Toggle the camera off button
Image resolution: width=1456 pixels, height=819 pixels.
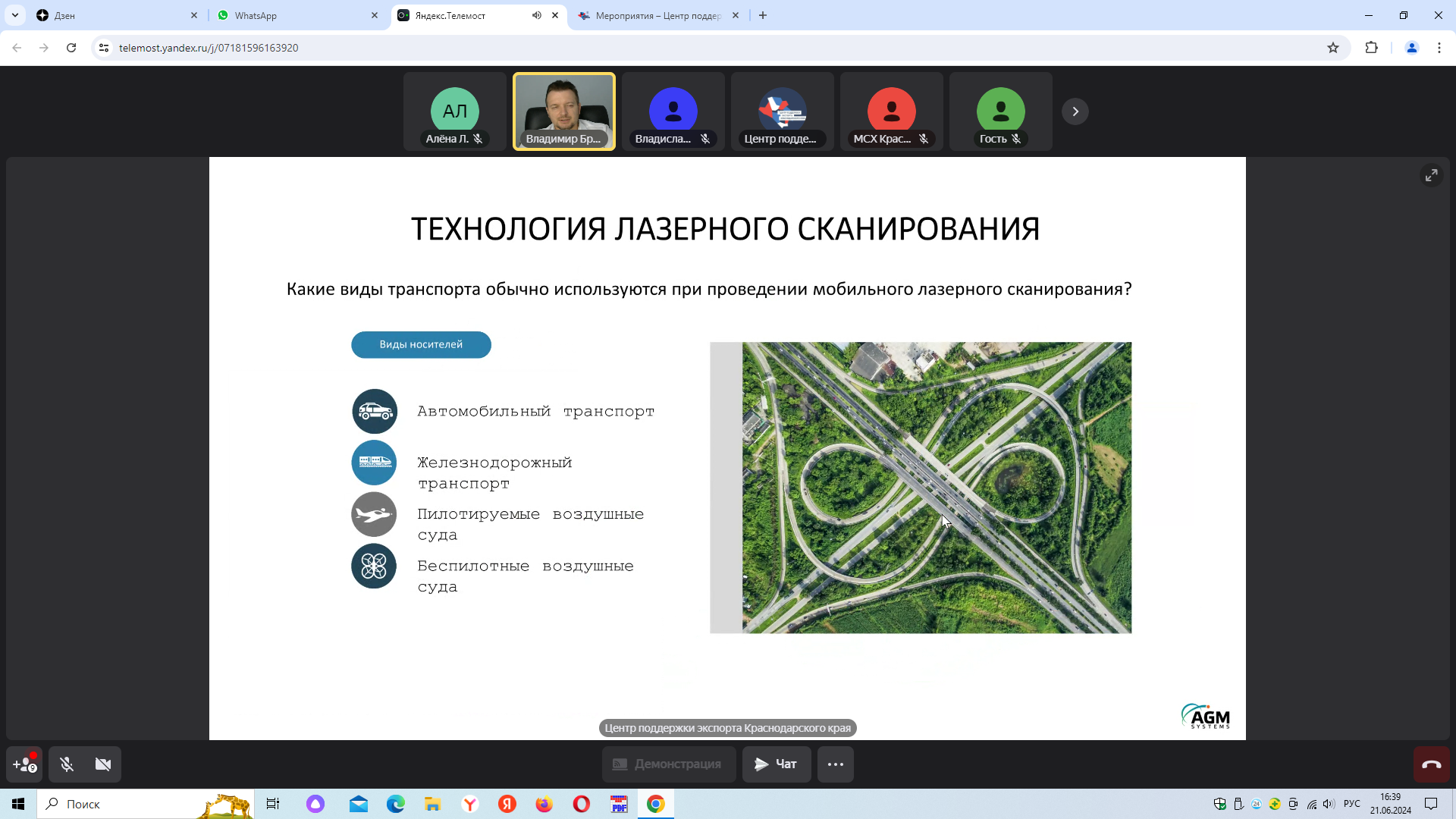click(103, 764)
